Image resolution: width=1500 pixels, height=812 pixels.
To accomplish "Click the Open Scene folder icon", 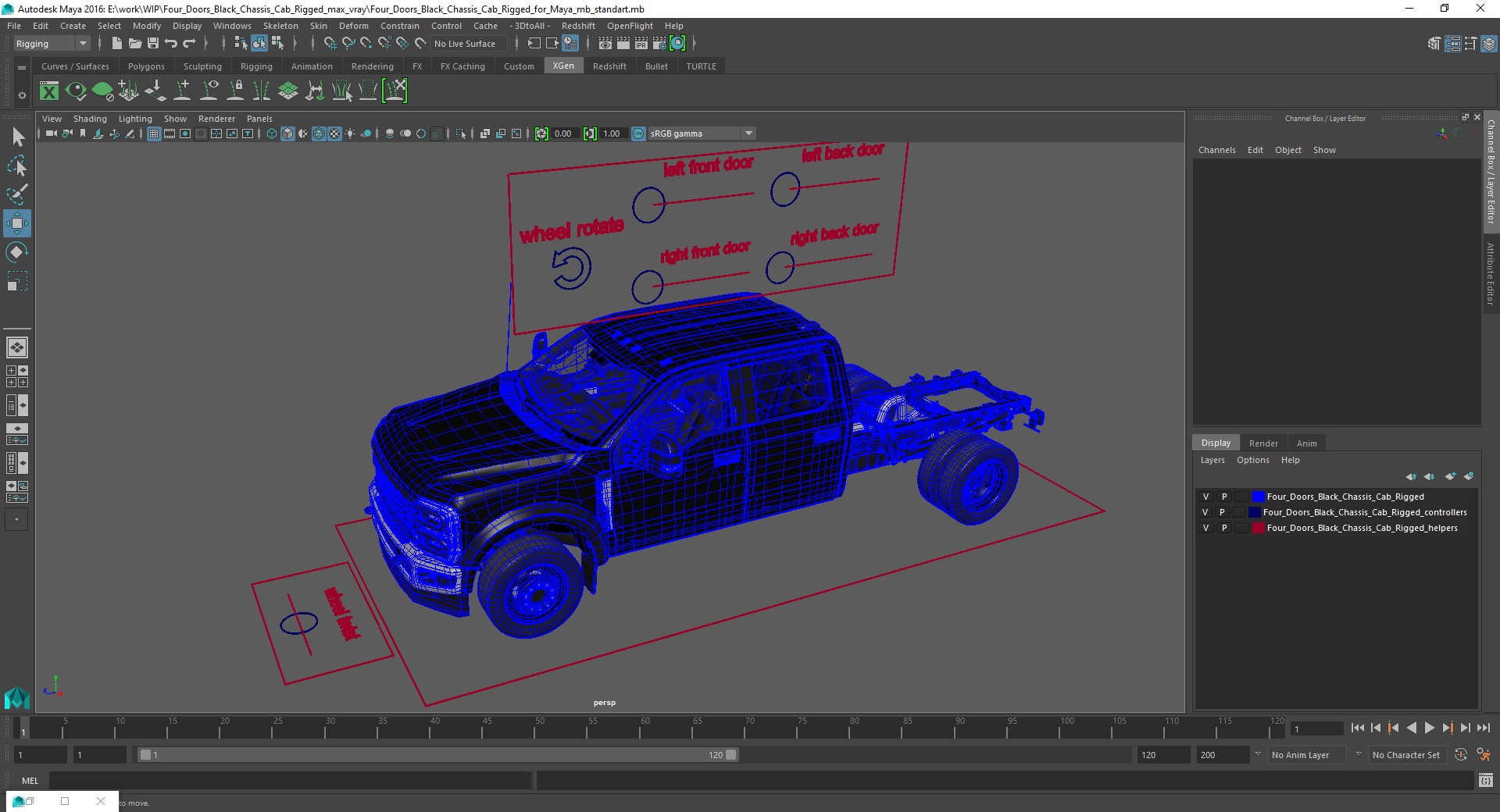I will (x=134, y=44).
